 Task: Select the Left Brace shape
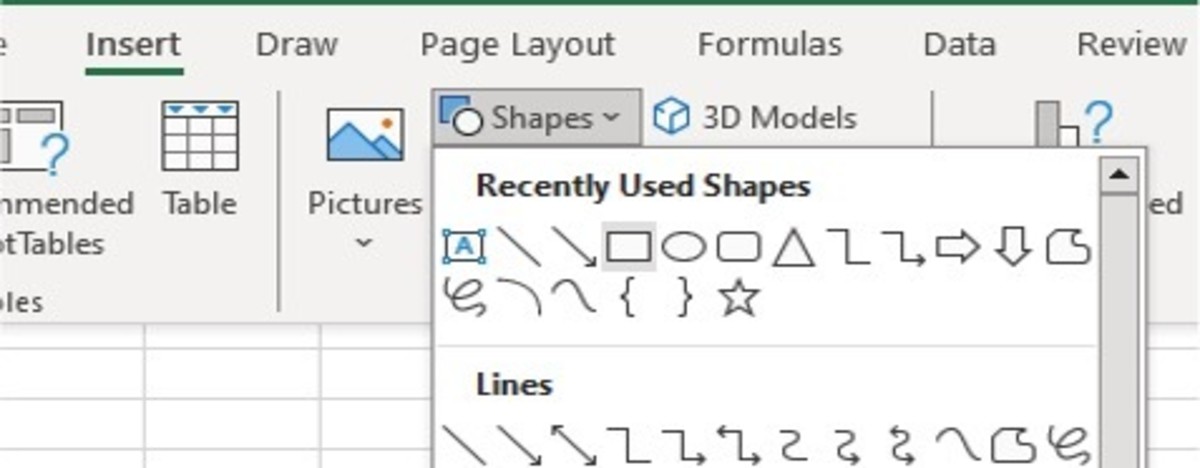pos(628,299)
